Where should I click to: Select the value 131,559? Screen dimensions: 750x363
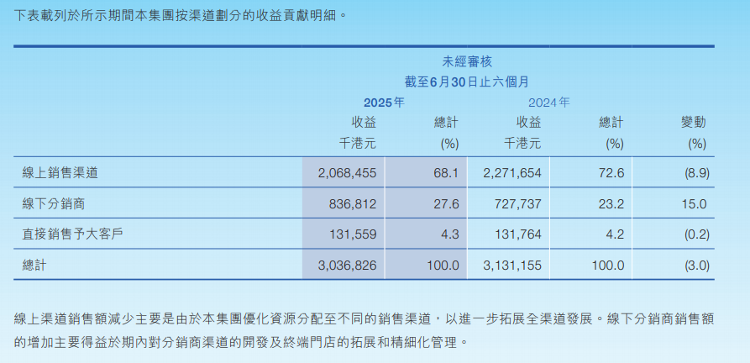[x=353, y=235]
